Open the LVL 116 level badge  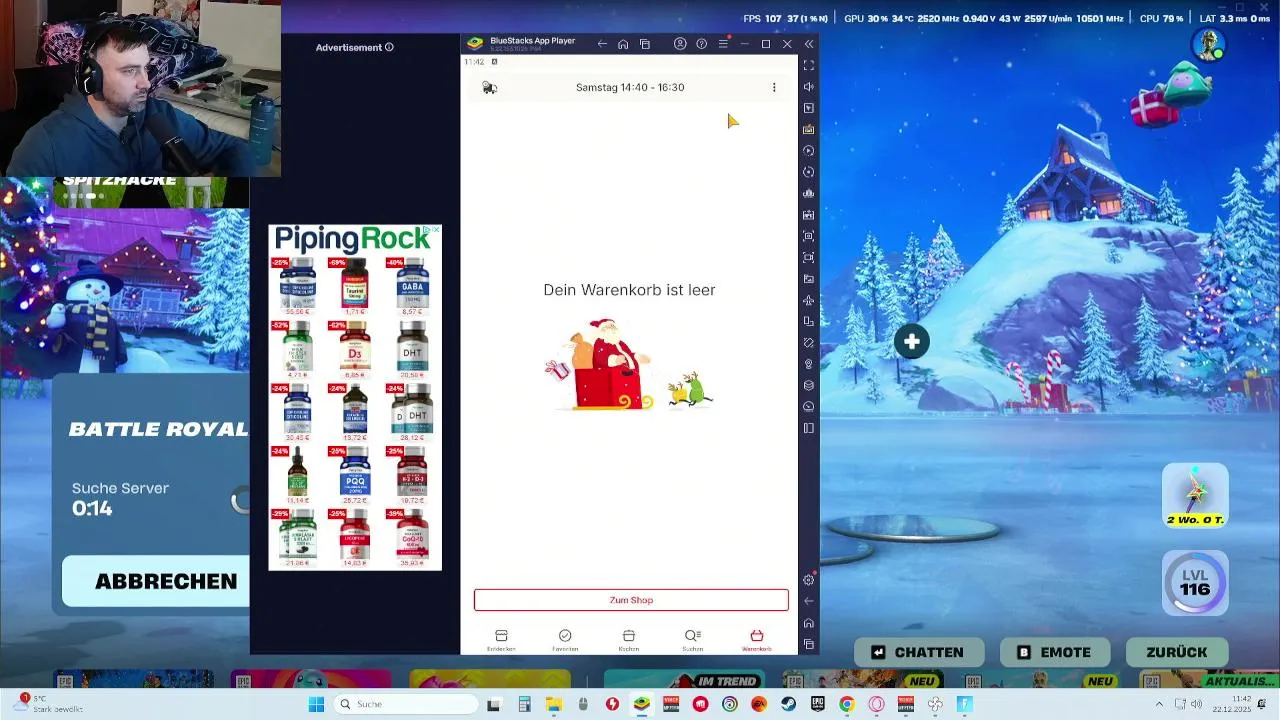(x=1195, y=583)
